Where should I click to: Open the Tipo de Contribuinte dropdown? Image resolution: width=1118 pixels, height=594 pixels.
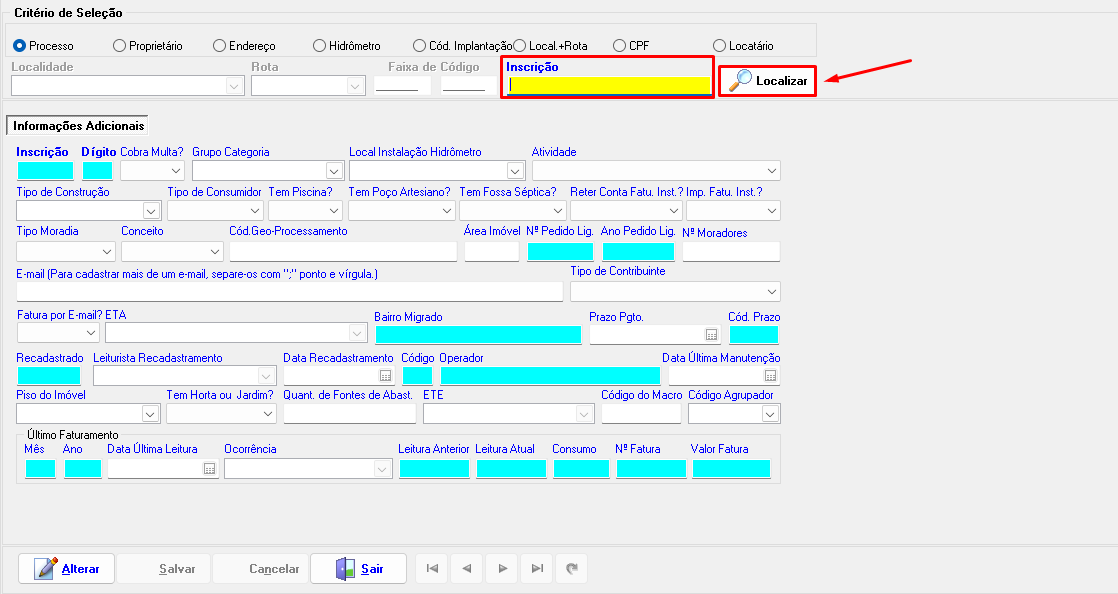[x=771, y=292]
